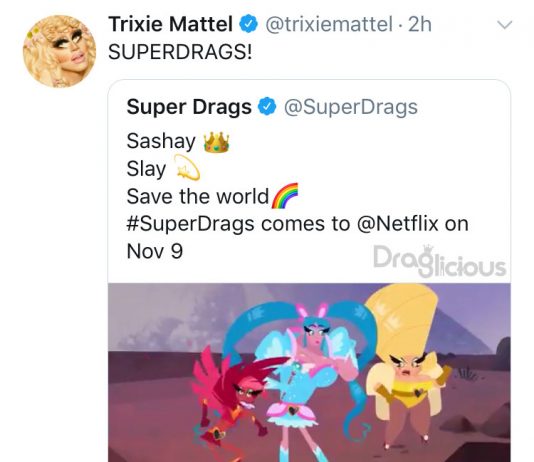Click the Super Drags verified badge

tap(267, 107)
